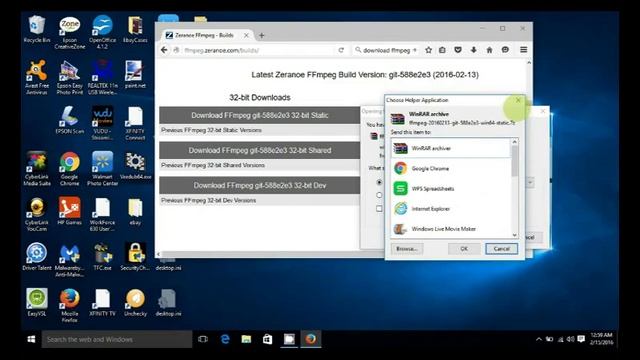Open Firefox hamburger menu
640x360 pixels.
click(x=524, y=50)
